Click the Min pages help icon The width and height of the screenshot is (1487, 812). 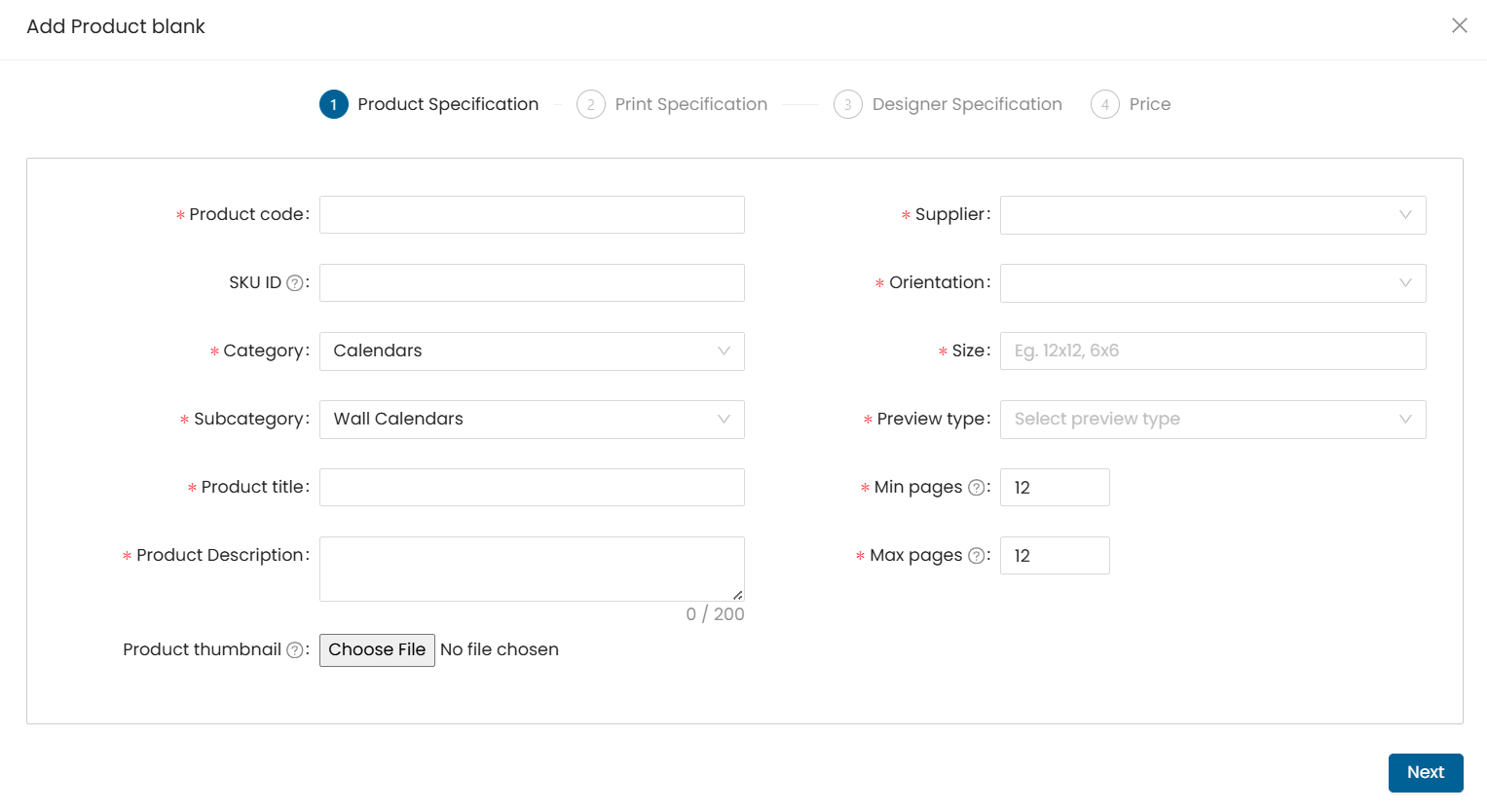coord(976,488)
